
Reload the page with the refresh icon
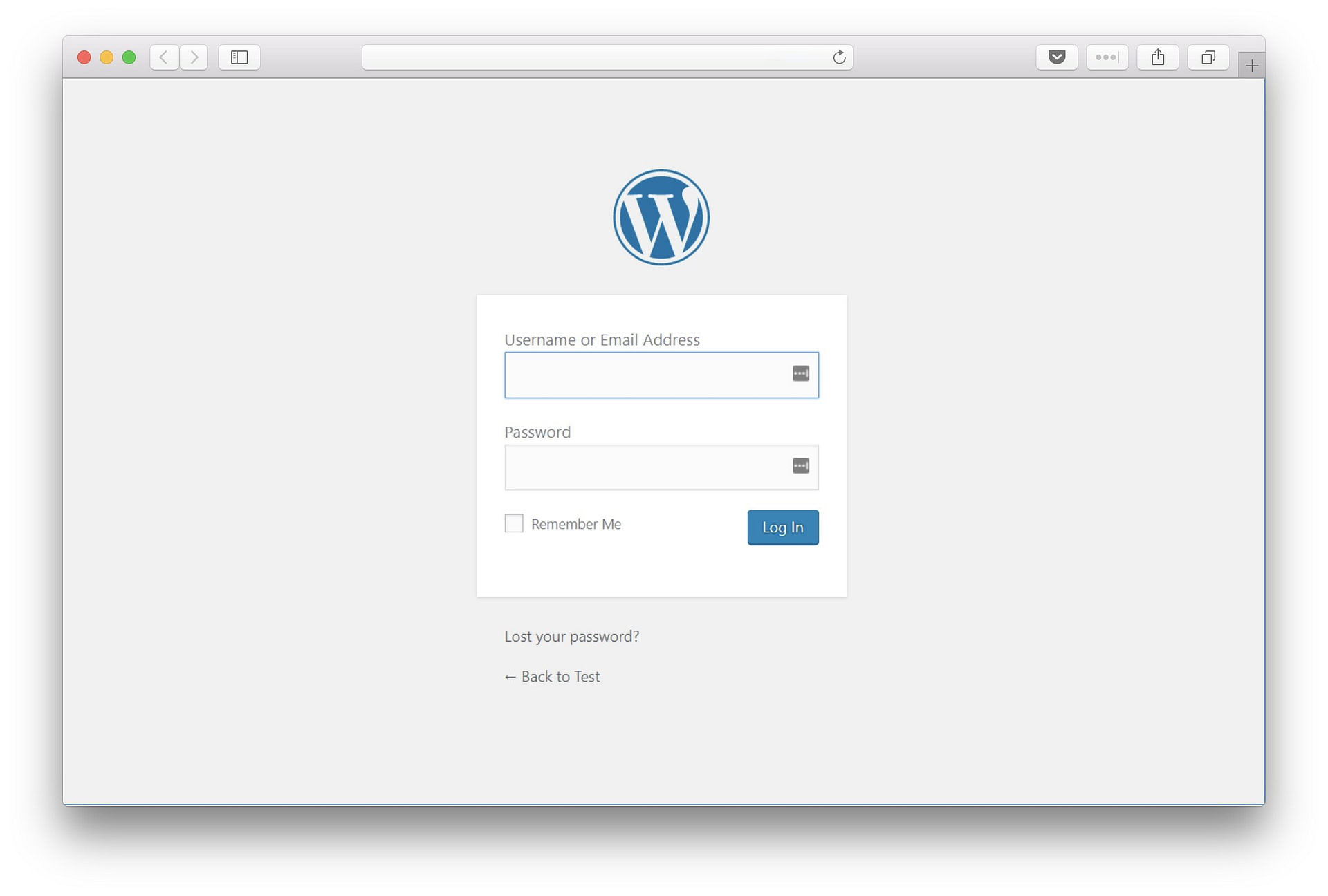click(x=839, y=57)
